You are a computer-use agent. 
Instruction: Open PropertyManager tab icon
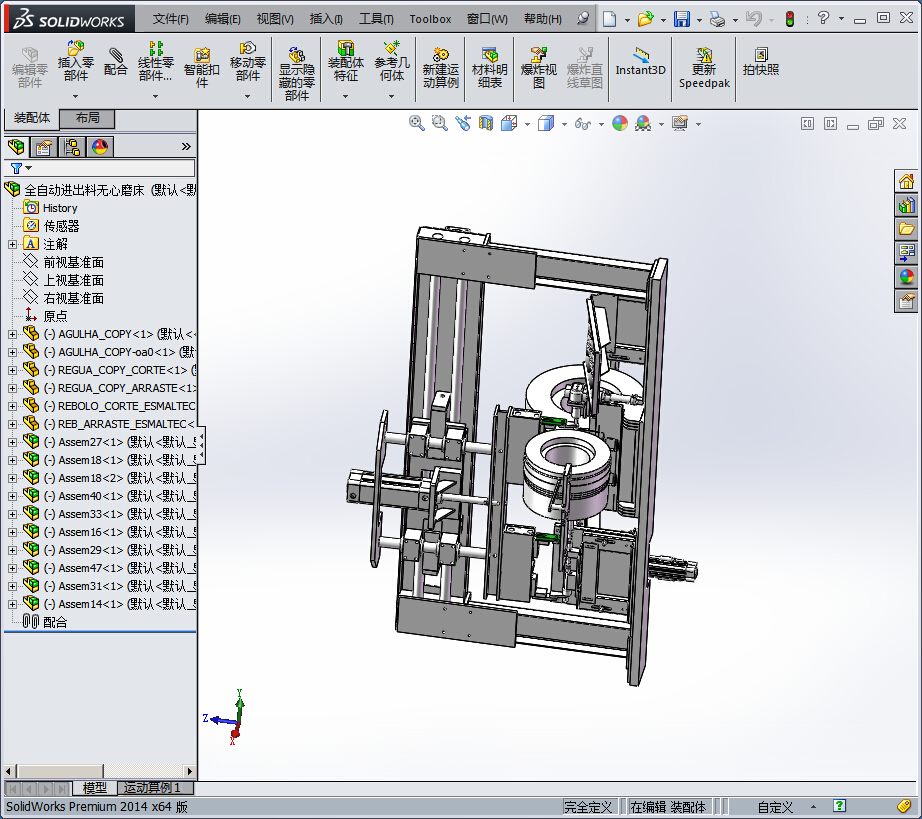pos(44,146)
